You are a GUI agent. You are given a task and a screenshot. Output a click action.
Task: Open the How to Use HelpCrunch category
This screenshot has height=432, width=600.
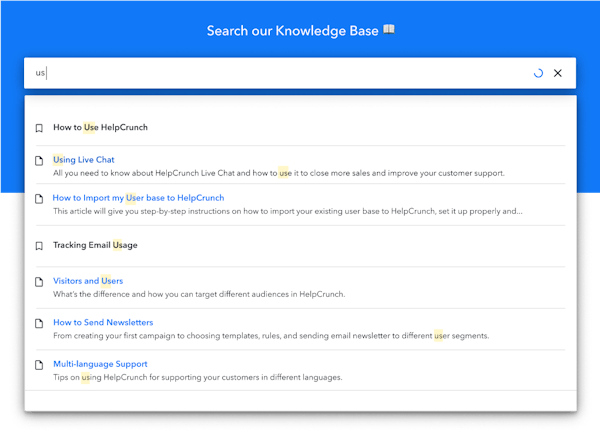point(100,127)
